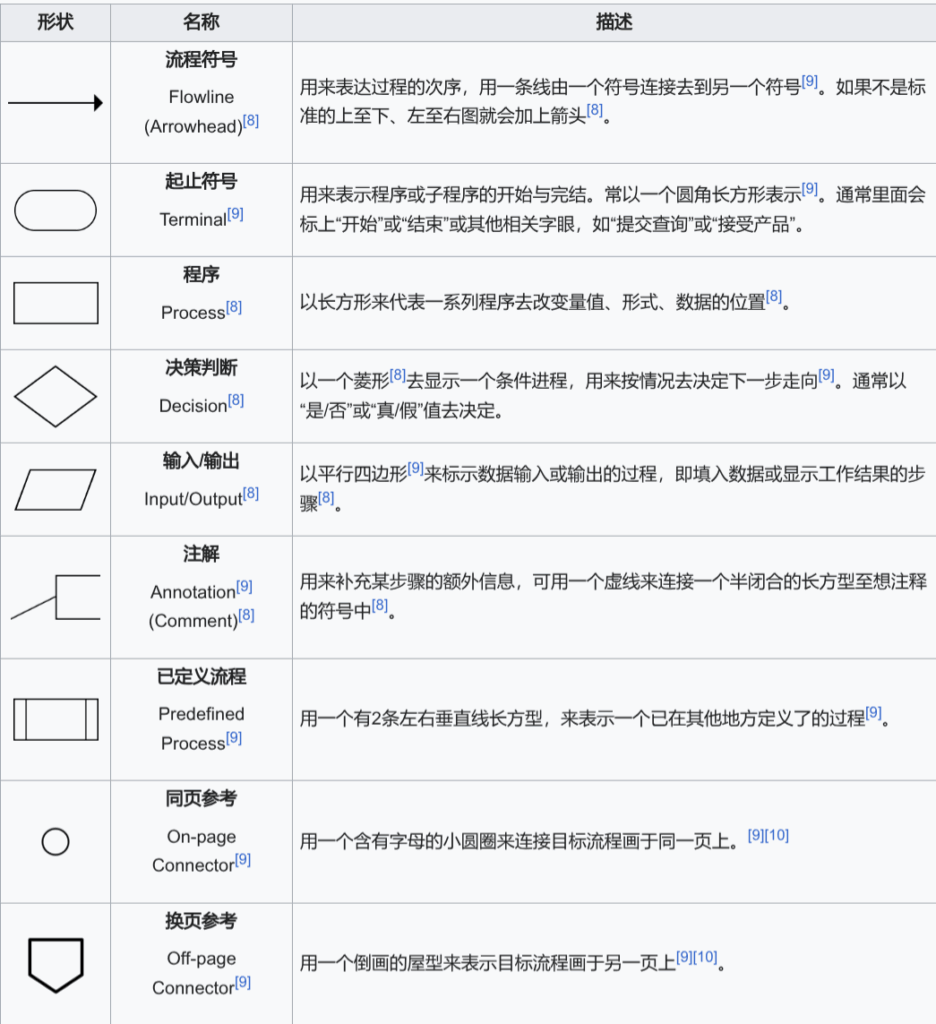This screenshot has height=1024, width=936.
Task: Click the Flowline English label
Action: pos(201,97)
